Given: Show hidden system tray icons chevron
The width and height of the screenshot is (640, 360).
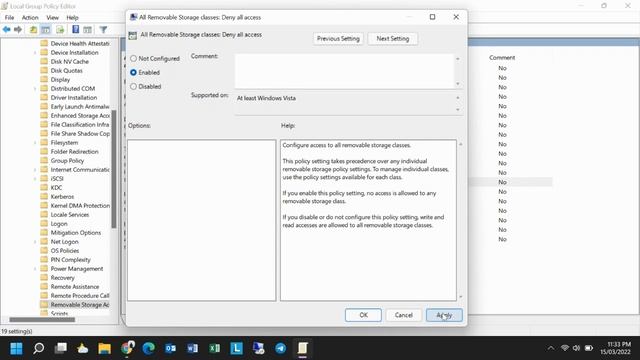Looking at the screenshot, I should click(x=551, y=348).
